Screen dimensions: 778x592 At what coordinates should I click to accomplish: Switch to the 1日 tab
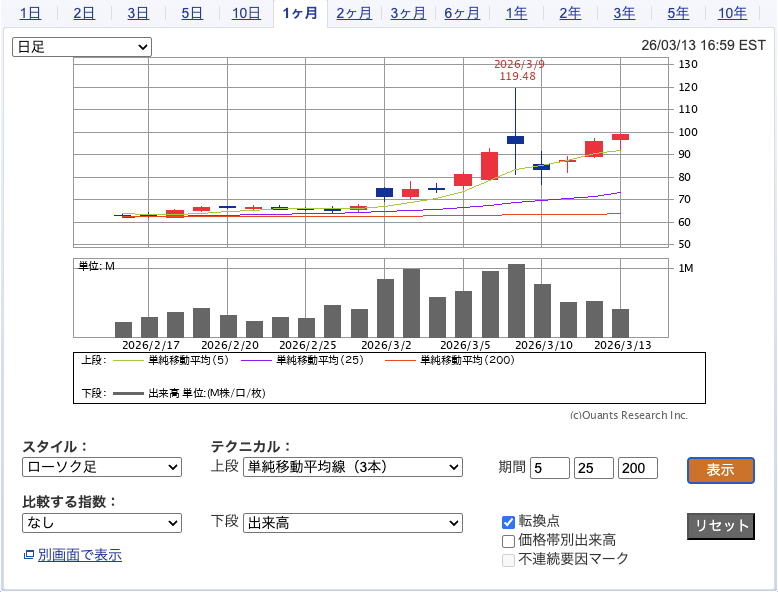point(30,13)
